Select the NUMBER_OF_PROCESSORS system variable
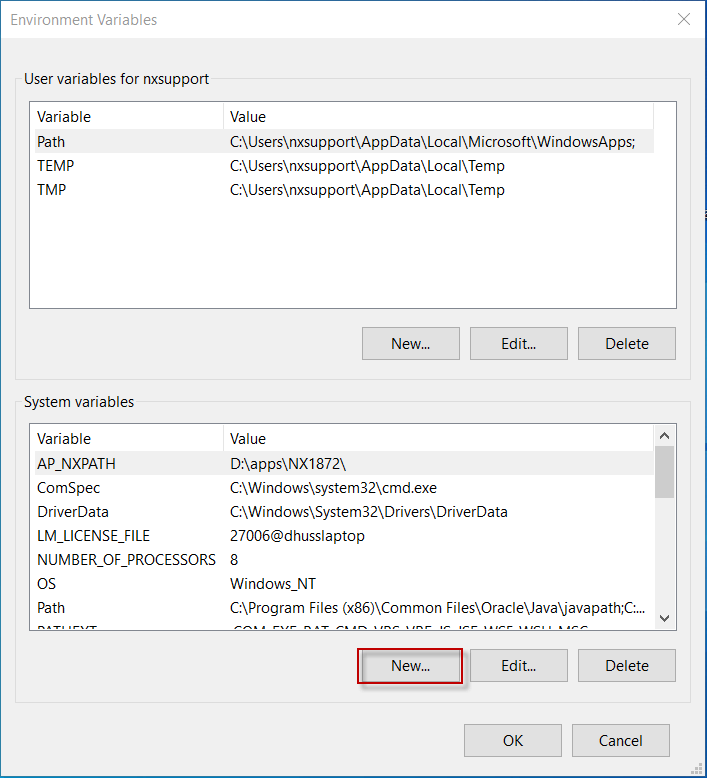Screen dimensions: 707x778 pyautogui.click(x=126, y=560)
